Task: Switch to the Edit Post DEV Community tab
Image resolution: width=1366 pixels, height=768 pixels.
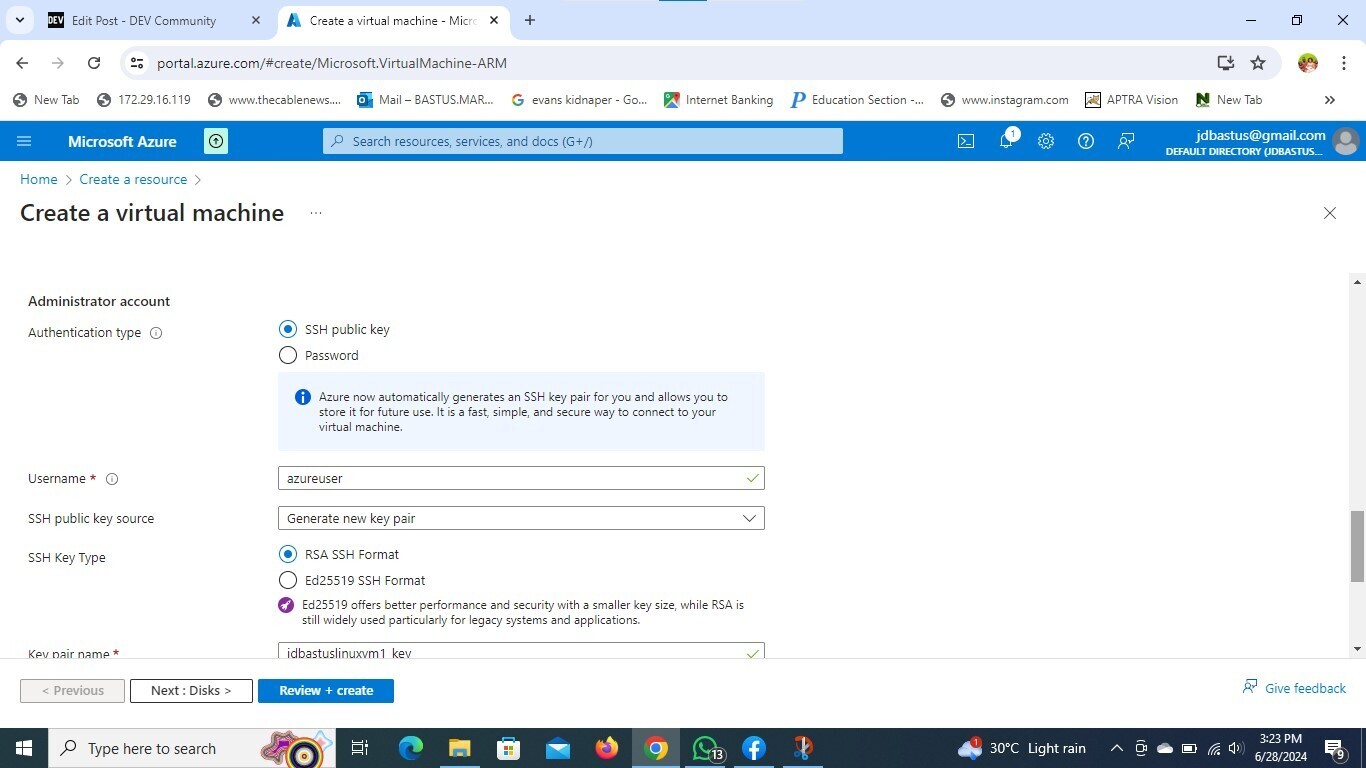Action: click(x=144, y=20)
